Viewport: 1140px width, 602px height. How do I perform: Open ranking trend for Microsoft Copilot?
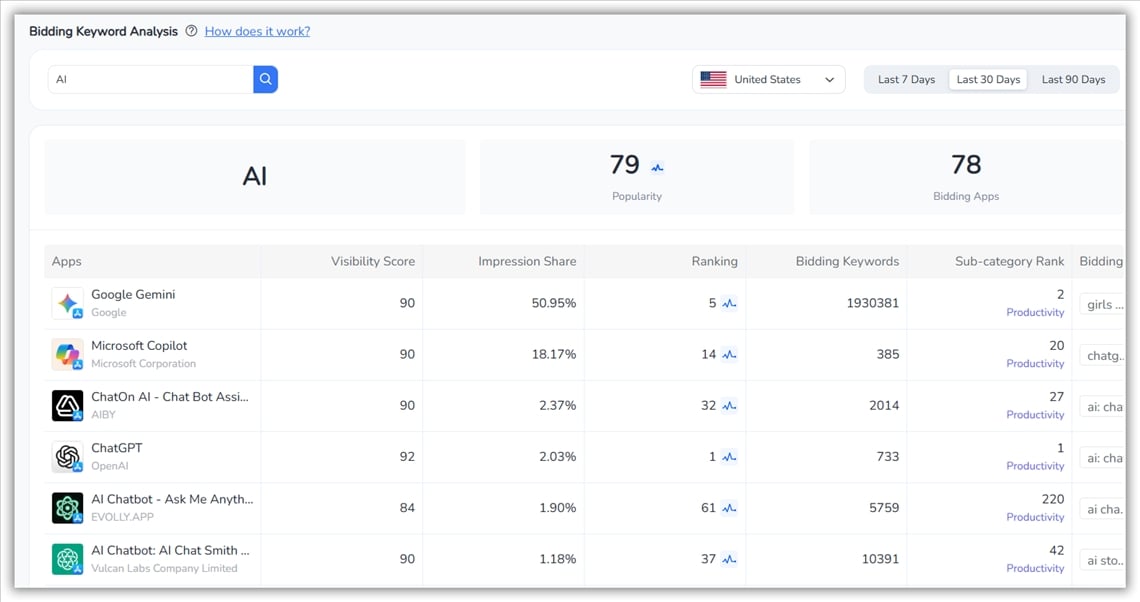point(729,354)
